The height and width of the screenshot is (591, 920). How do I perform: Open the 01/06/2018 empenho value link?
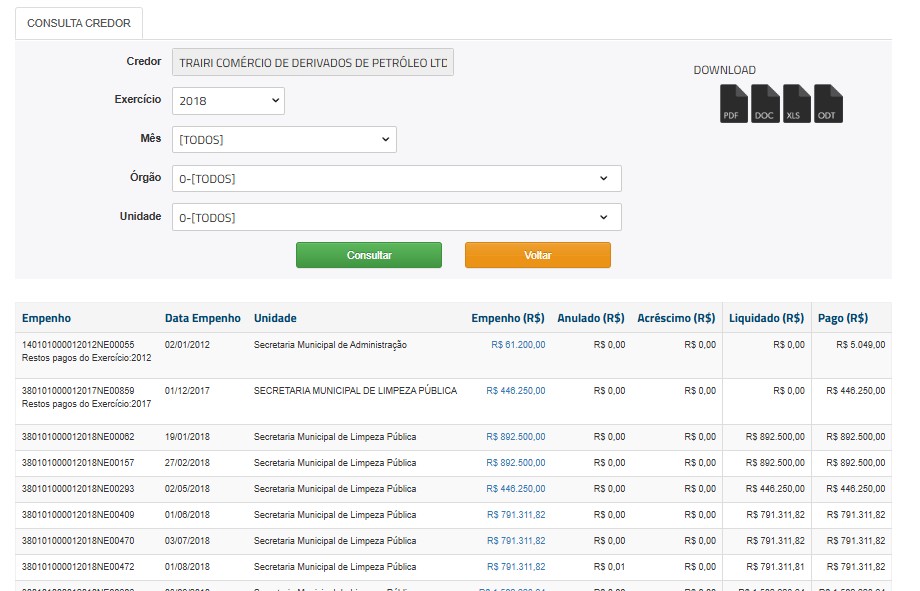516,515
